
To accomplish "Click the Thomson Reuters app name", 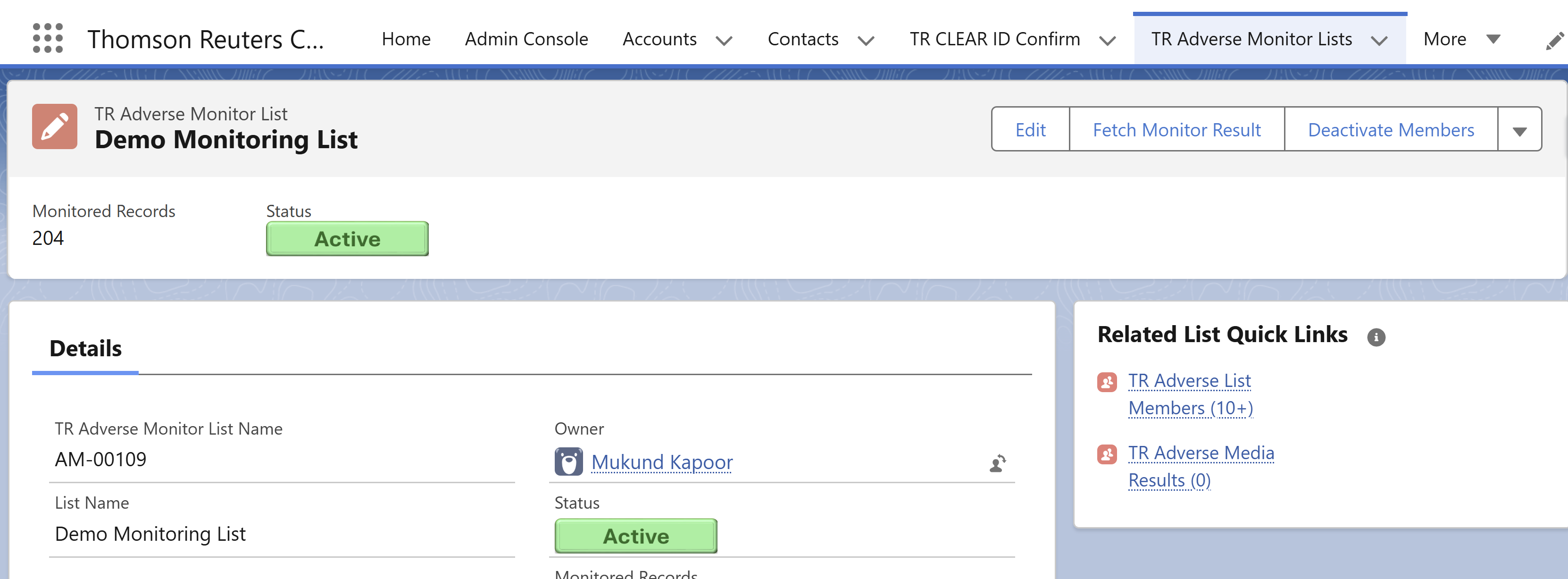I will [x=206, y=40].
